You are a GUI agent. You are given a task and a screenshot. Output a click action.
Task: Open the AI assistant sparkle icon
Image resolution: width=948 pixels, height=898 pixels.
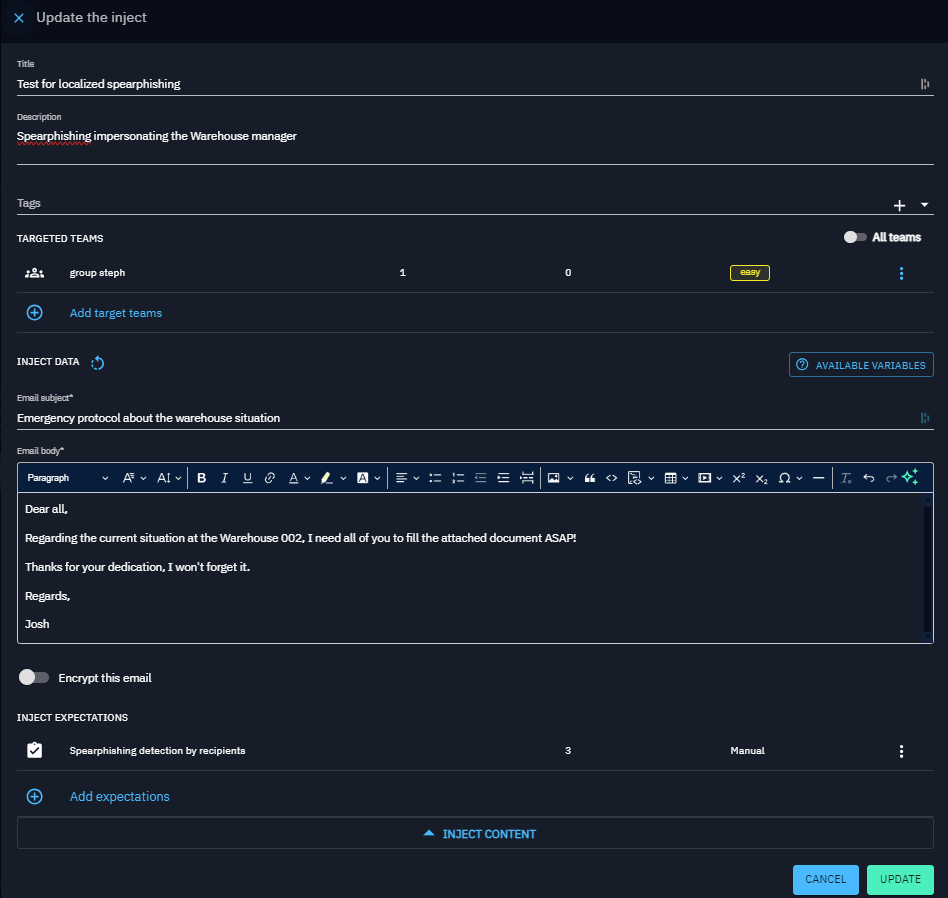[910, 477]
